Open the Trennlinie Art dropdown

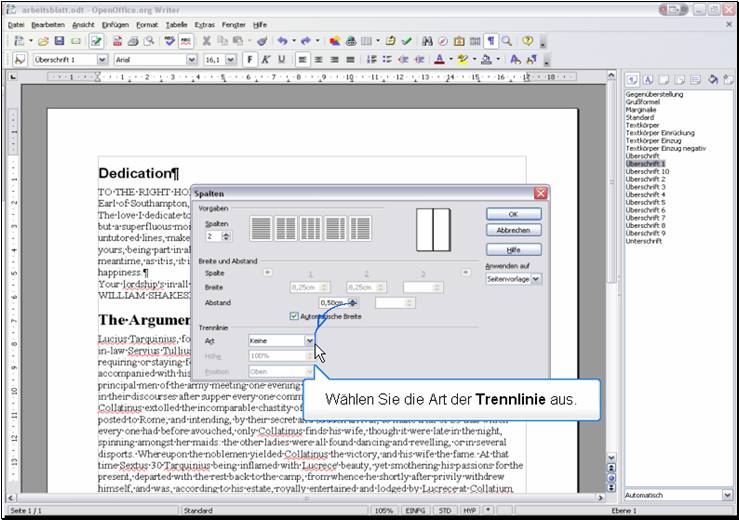[309, 340]
